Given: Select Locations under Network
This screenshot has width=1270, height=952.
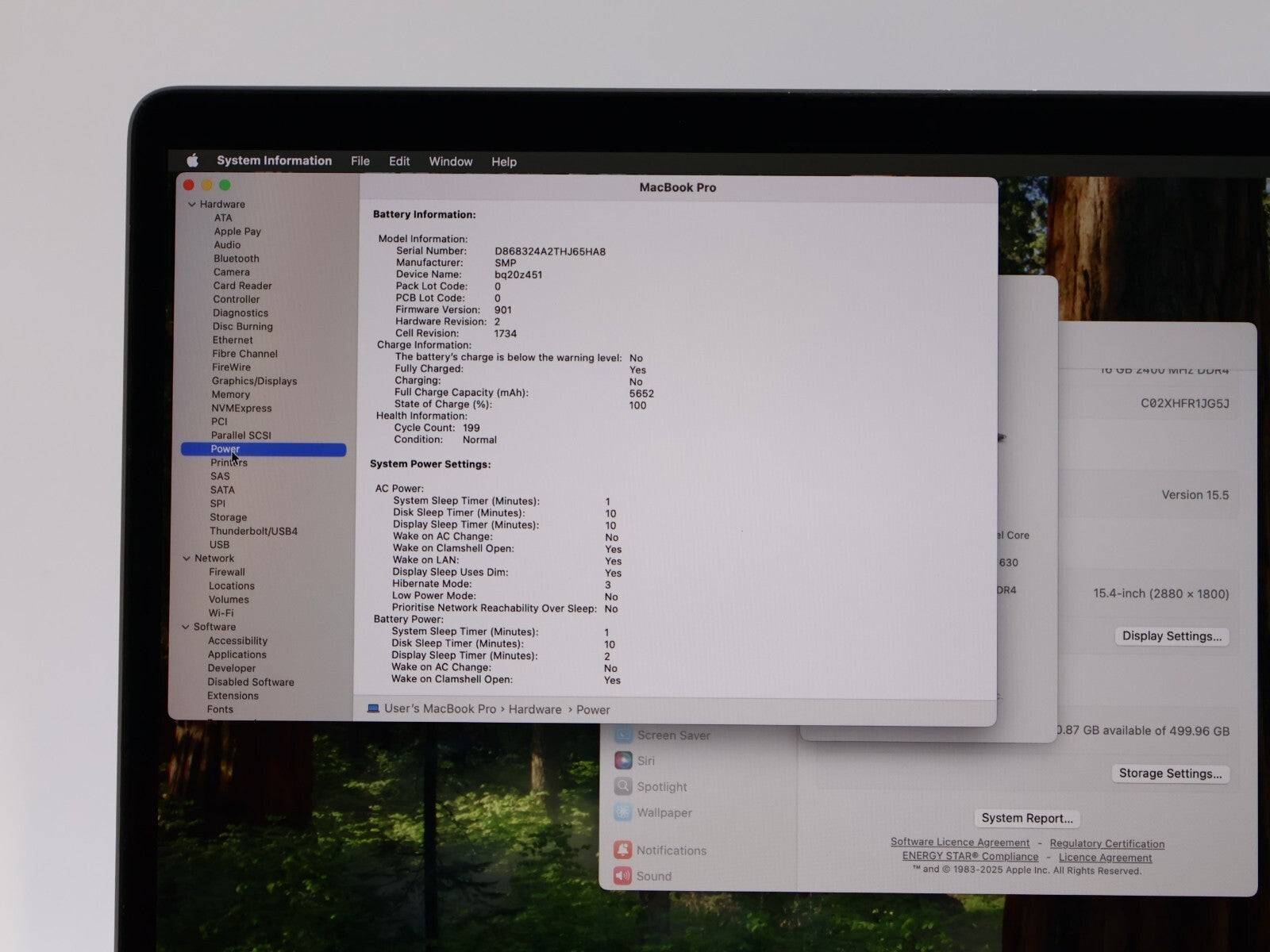Looking at the screenshot, I should click(232, 585).
